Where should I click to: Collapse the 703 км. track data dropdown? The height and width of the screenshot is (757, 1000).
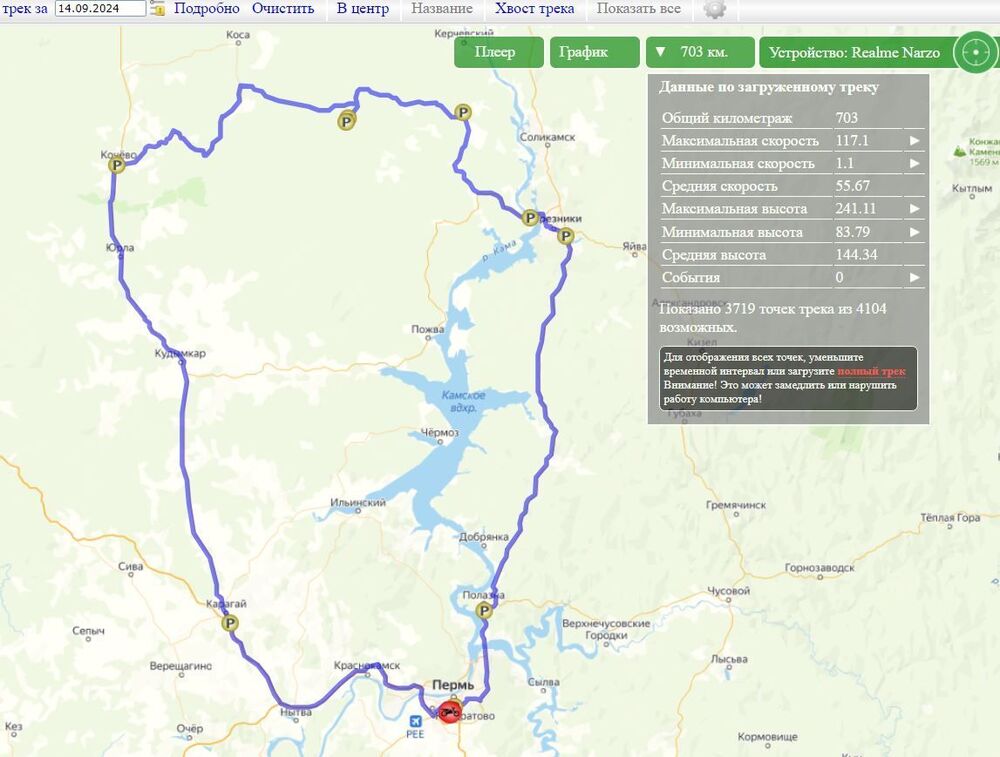[700, 52]
